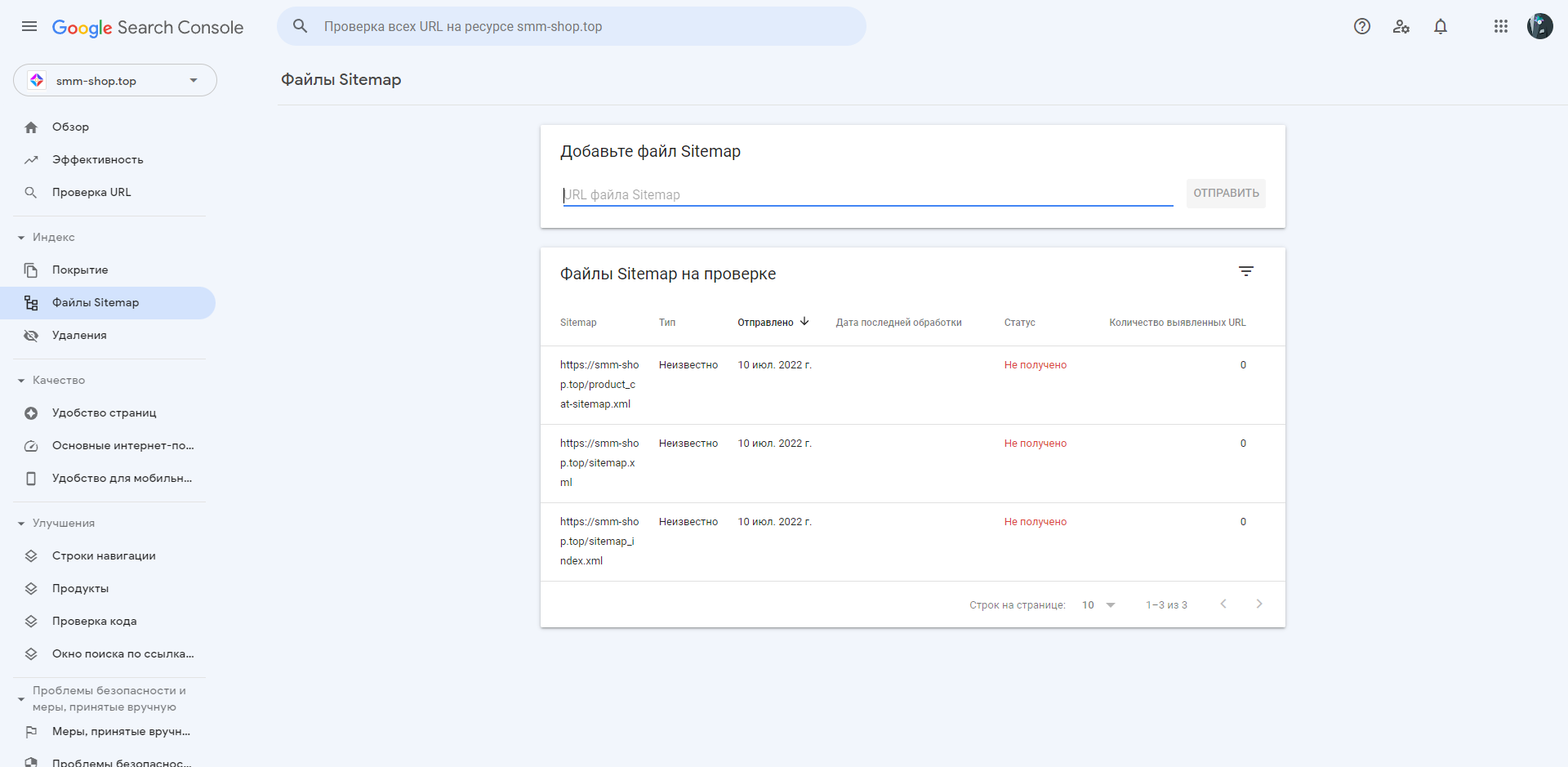Open rows per page dropdown
The image size is (1568, 767).
pos(1098,605)
